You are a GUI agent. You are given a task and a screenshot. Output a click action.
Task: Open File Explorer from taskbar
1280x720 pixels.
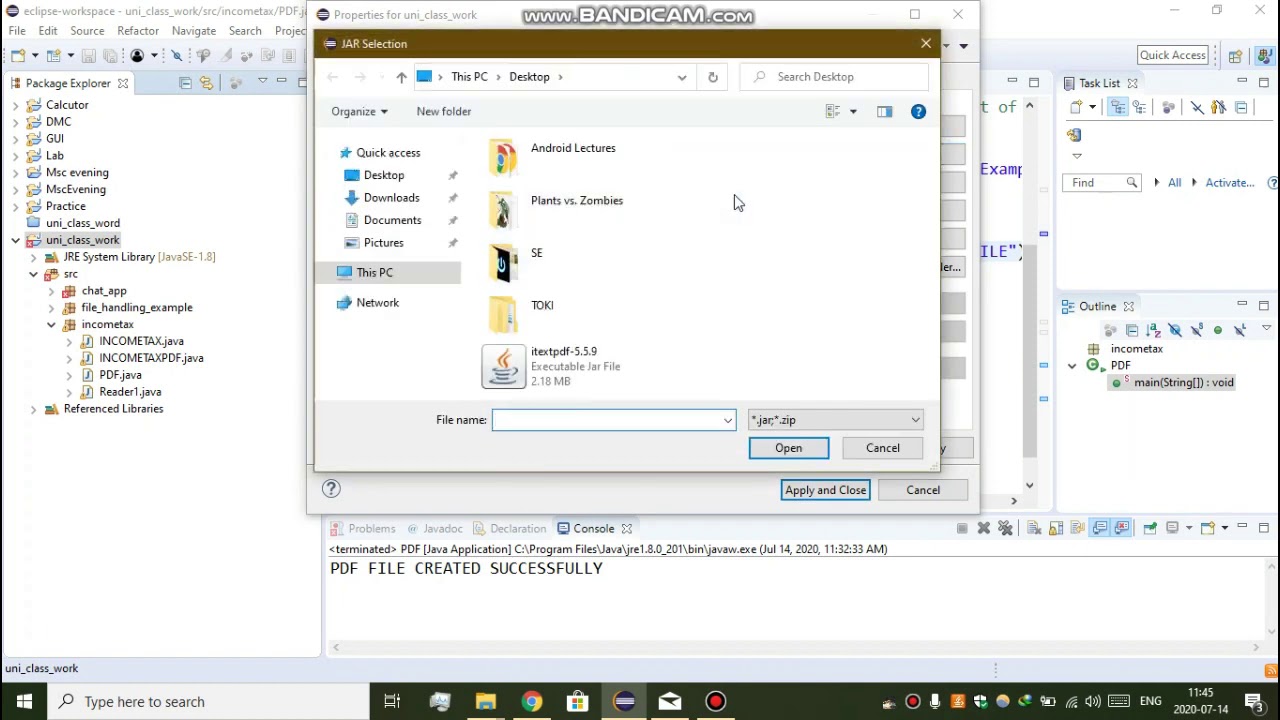pos(486,701)
